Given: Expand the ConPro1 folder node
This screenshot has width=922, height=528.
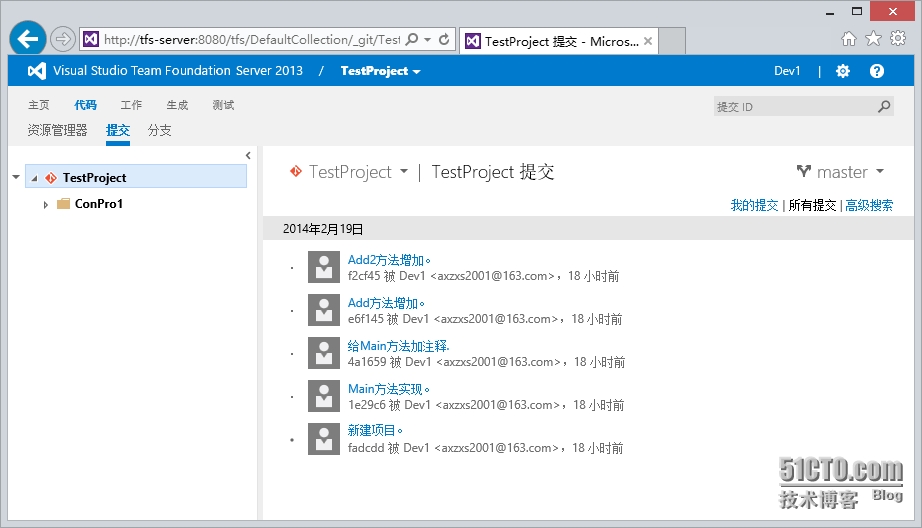Looking at the screenshot, I should pyautogui.click(x=45, y=205).
